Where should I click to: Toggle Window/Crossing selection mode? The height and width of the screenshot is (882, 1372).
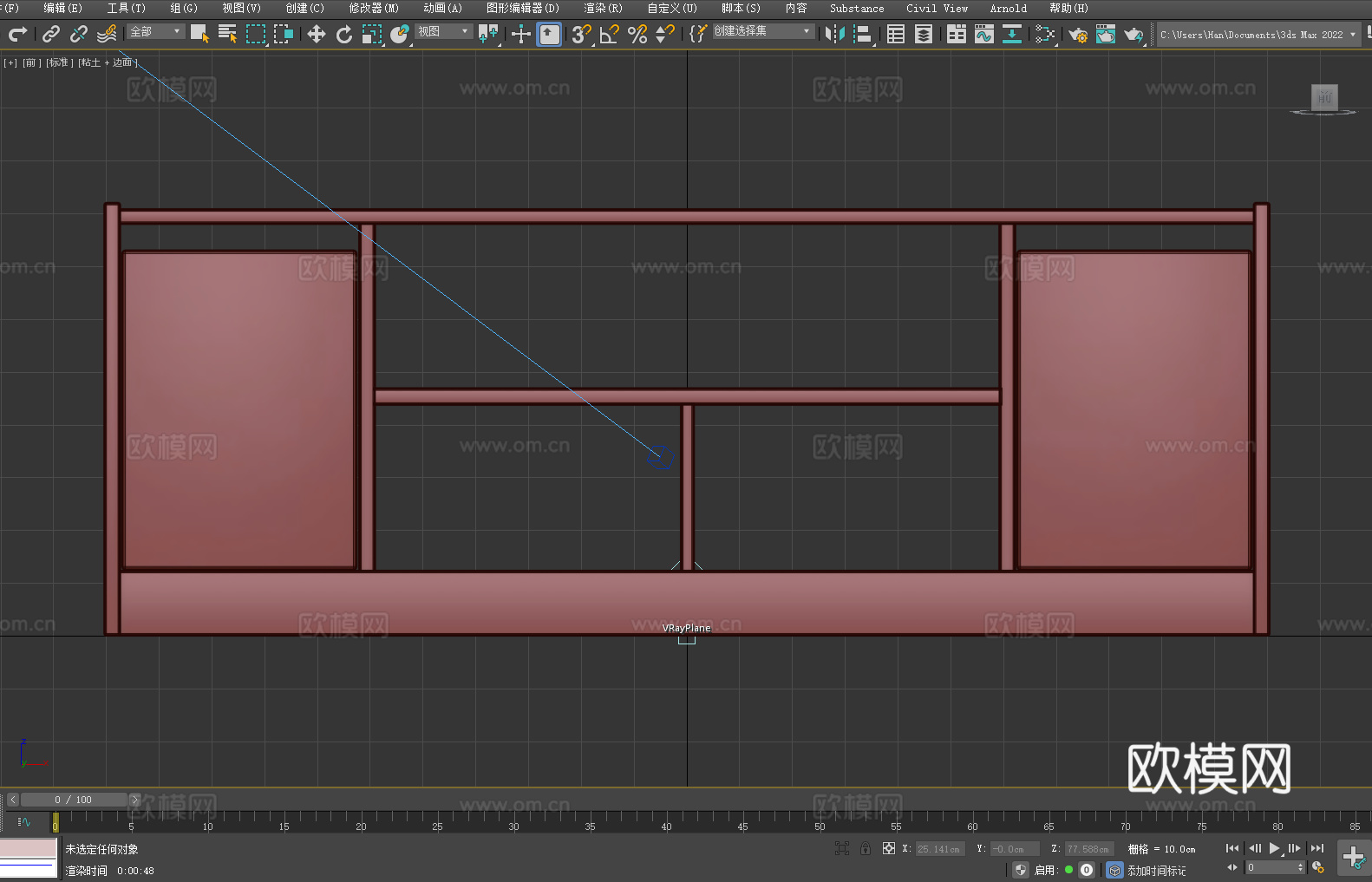click(284, 34)
